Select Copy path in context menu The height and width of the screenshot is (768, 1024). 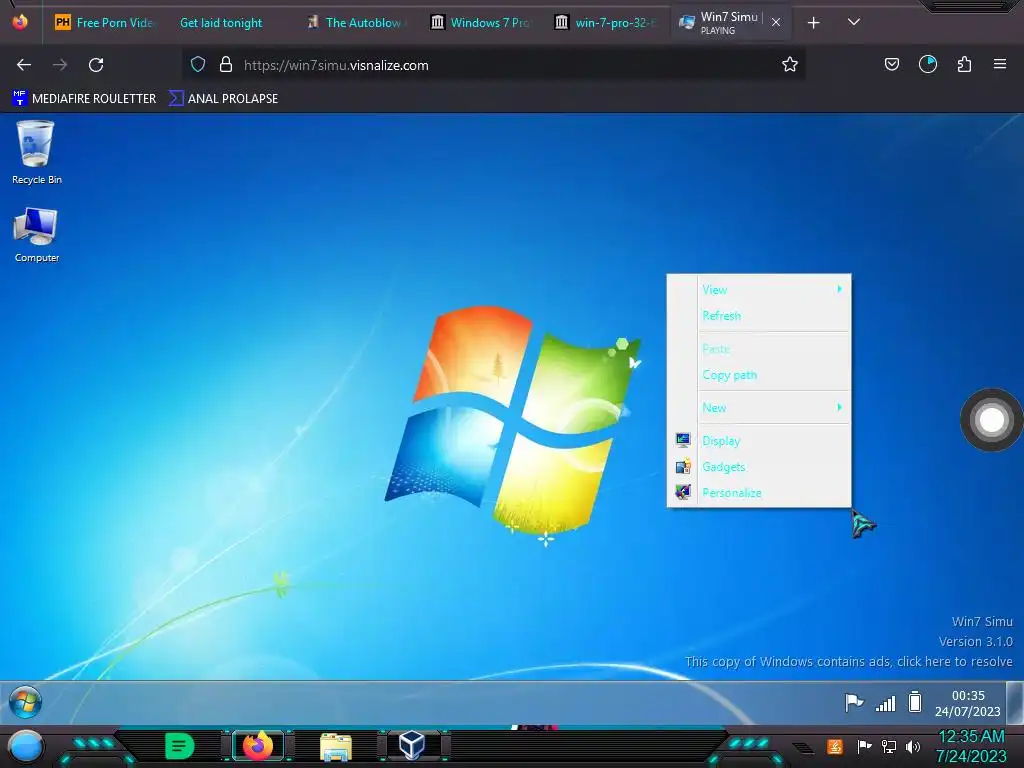[x=759, y=375]
